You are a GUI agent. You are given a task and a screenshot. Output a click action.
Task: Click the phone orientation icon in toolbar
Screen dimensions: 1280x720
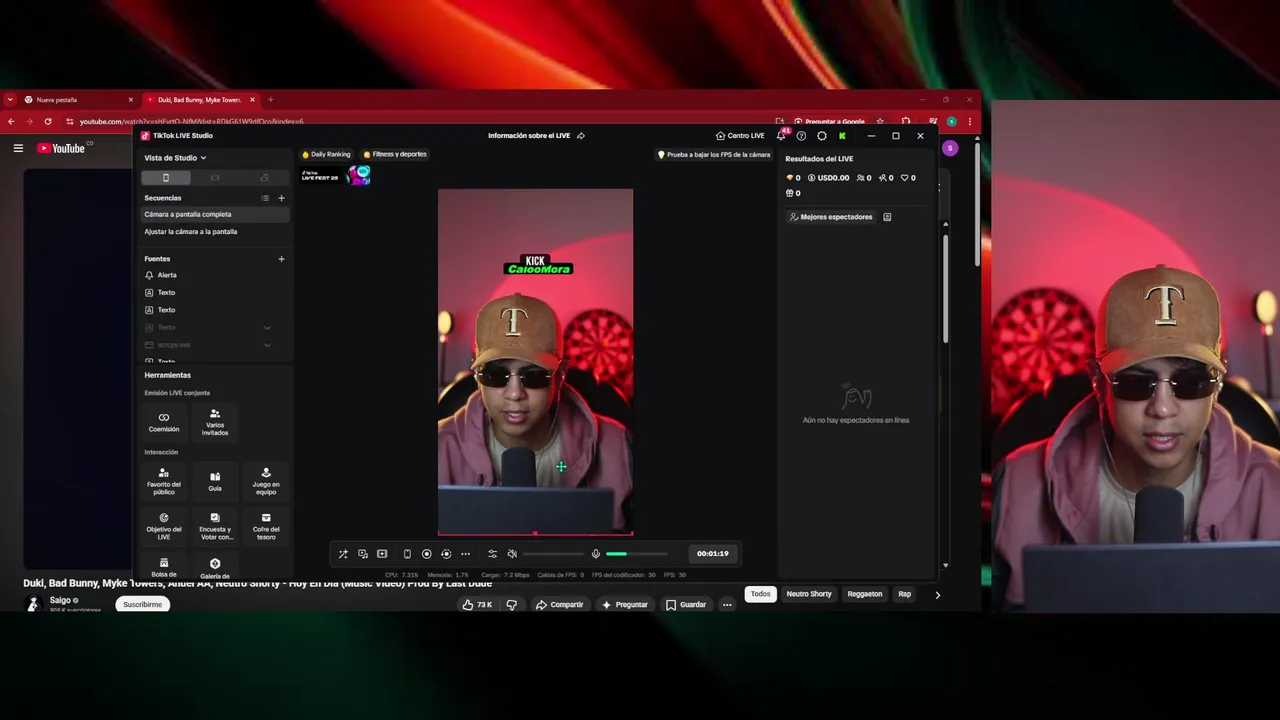pyautogui.click(x=407, y=554)
